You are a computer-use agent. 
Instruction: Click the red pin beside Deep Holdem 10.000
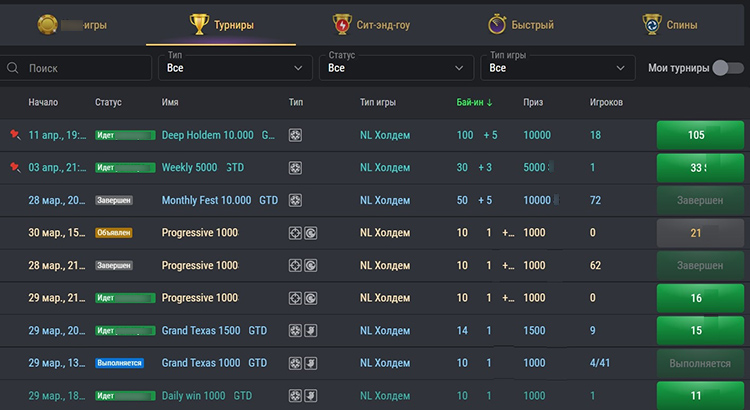(14, 135)
